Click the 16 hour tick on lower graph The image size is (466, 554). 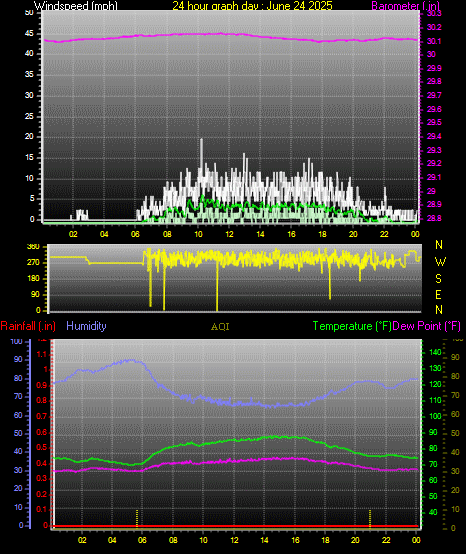(295, 540)
